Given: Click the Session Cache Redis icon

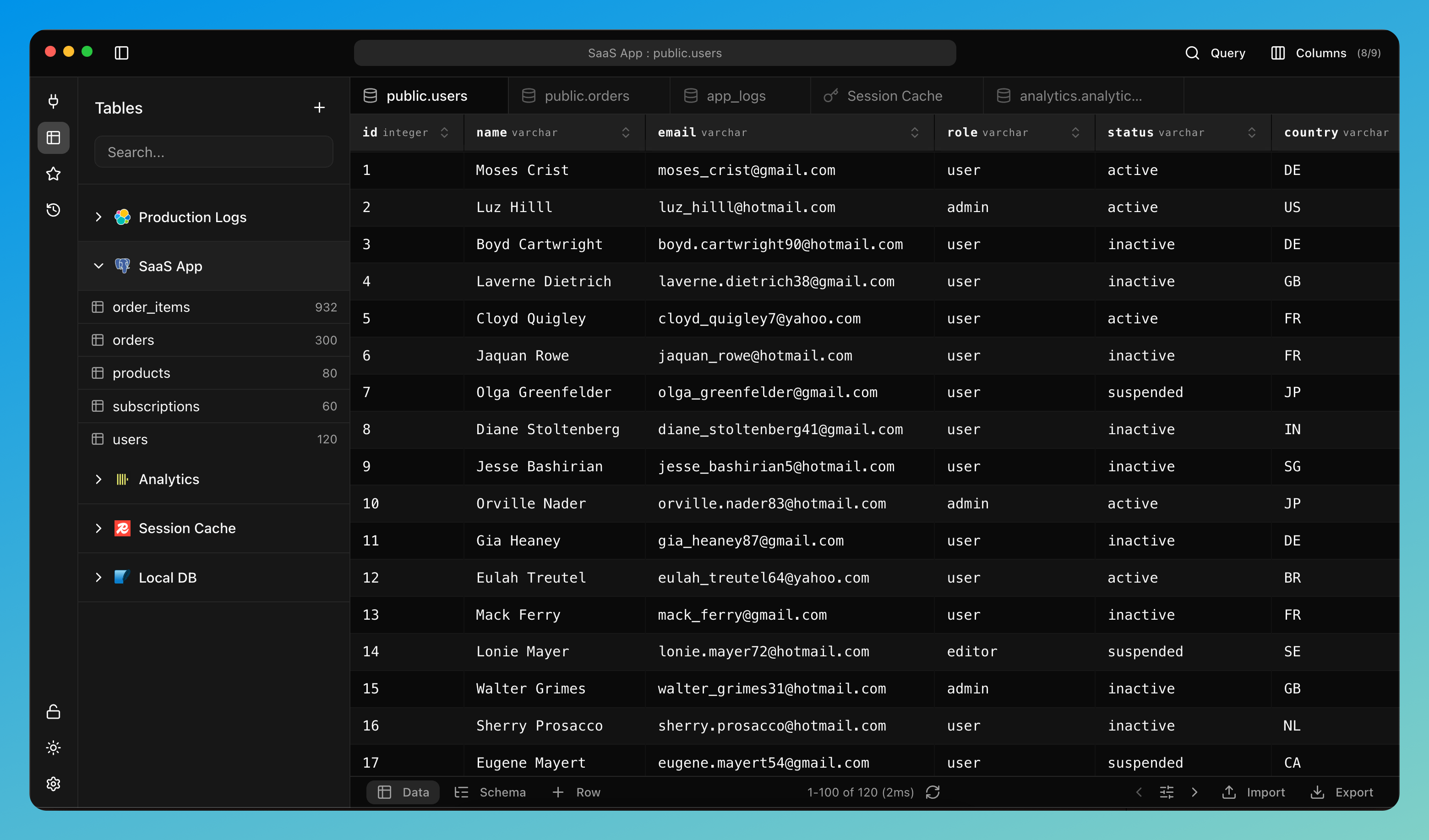Looking at the screenshot, I should (122, 528).
